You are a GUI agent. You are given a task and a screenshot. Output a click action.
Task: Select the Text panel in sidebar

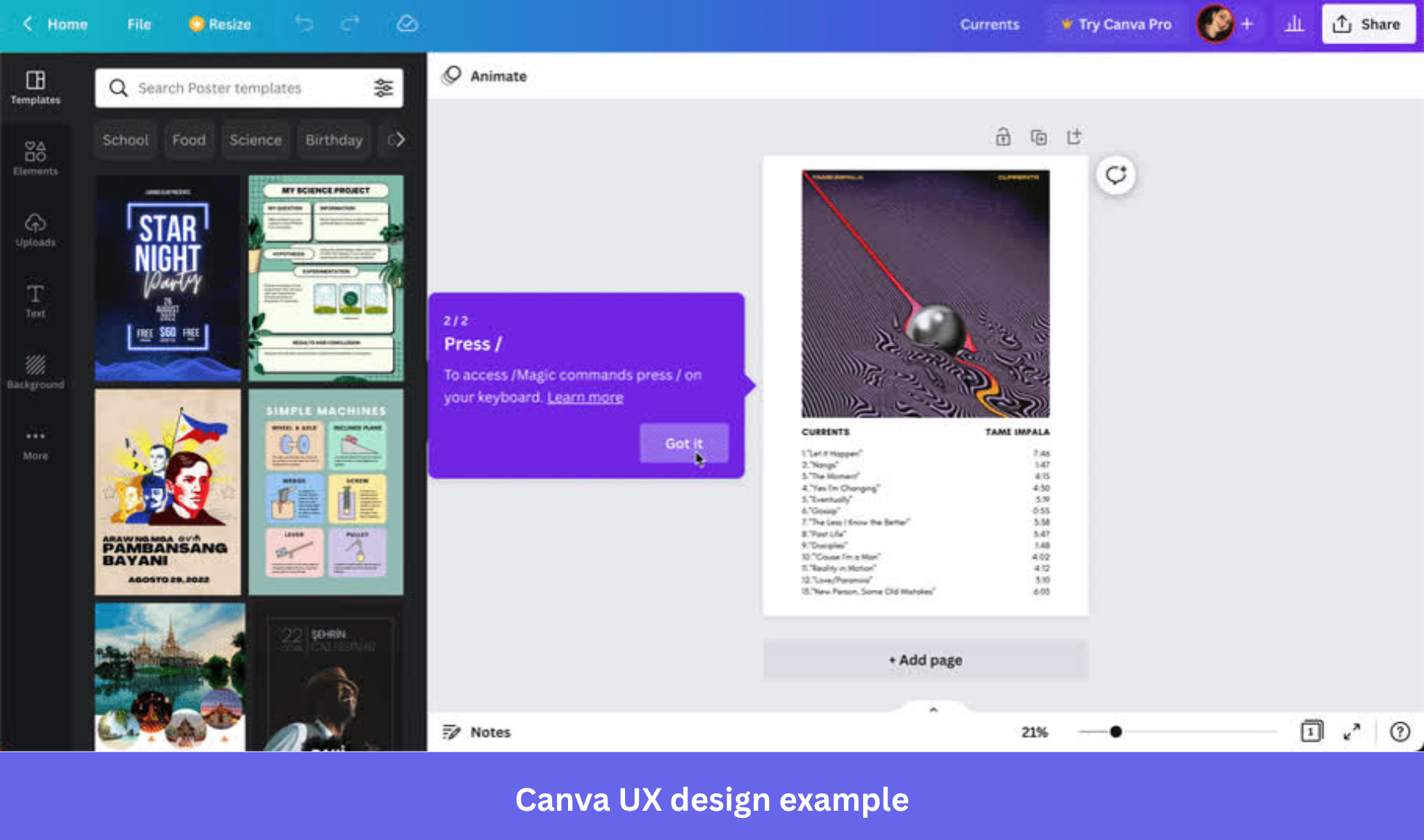[36, 301]
